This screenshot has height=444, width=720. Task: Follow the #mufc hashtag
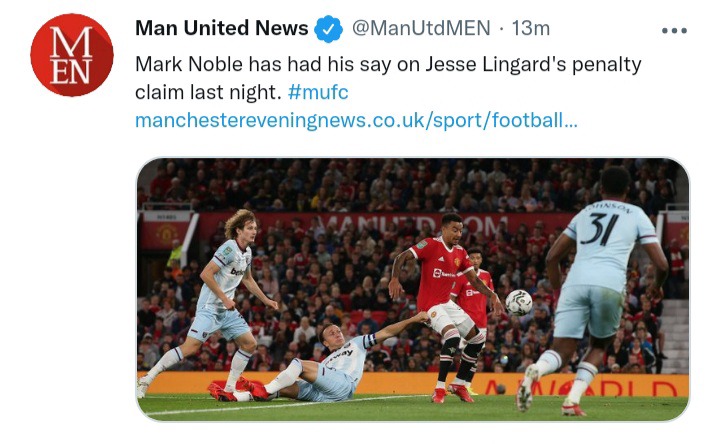[318, 92]
